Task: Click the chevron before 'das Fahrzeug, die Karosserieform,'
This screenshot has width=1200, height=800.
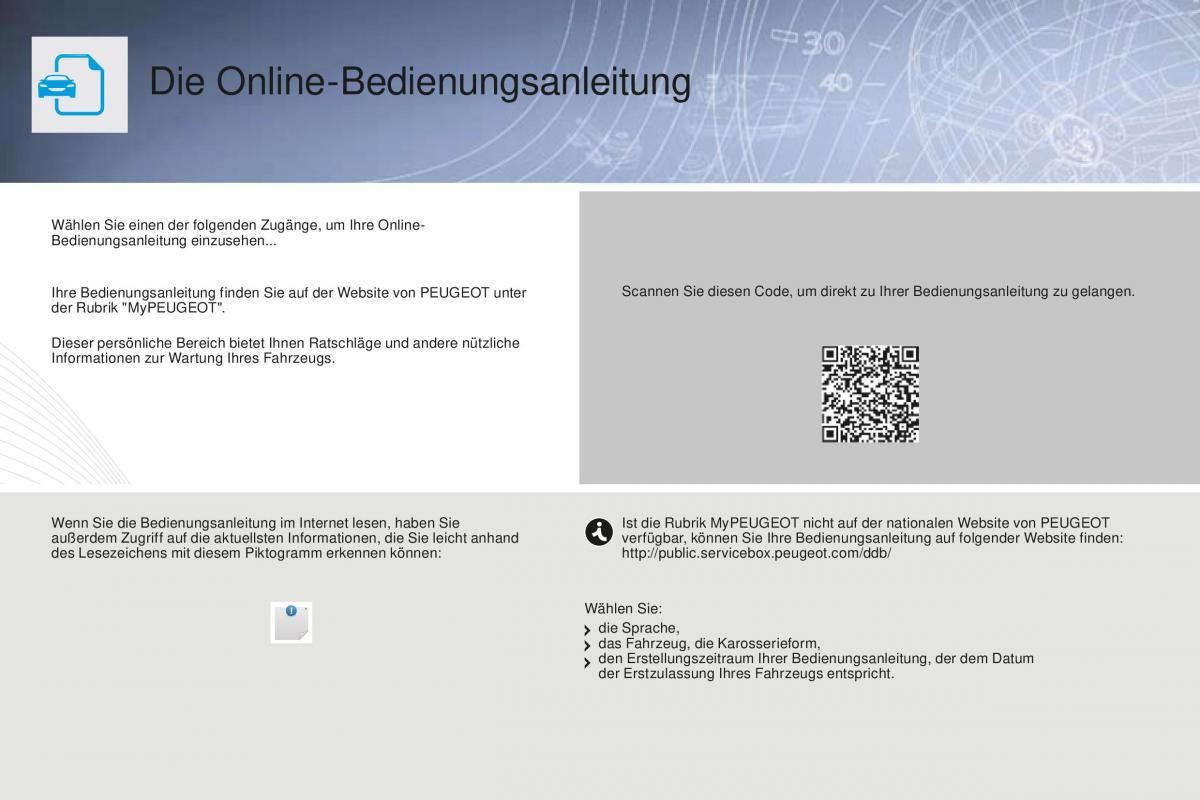Action: pyautogui.click(x=587, y=646)
